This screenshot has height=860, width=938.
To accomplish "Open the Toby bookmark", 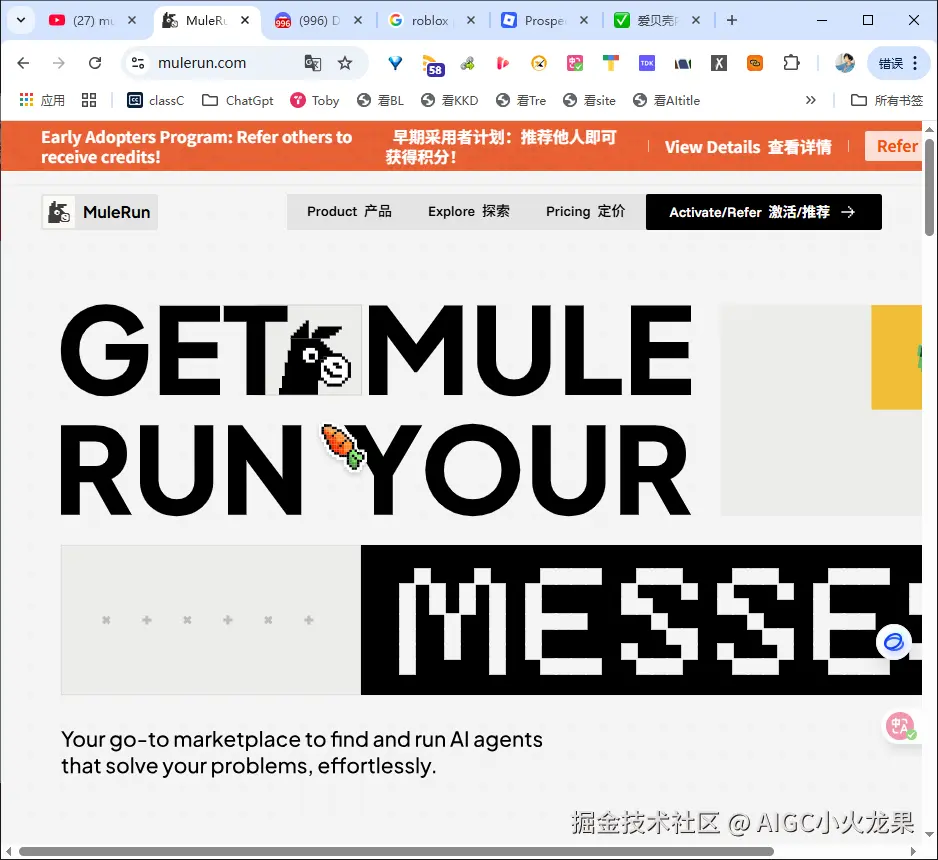I will coord(315,100).
